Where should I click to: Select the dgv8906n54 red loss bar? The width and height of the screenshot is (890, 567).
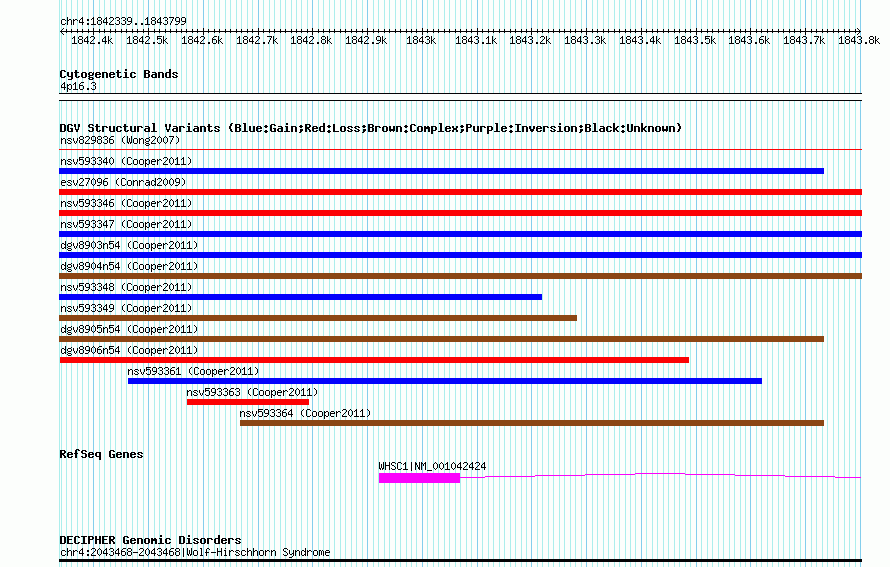(x=374, y=360)
